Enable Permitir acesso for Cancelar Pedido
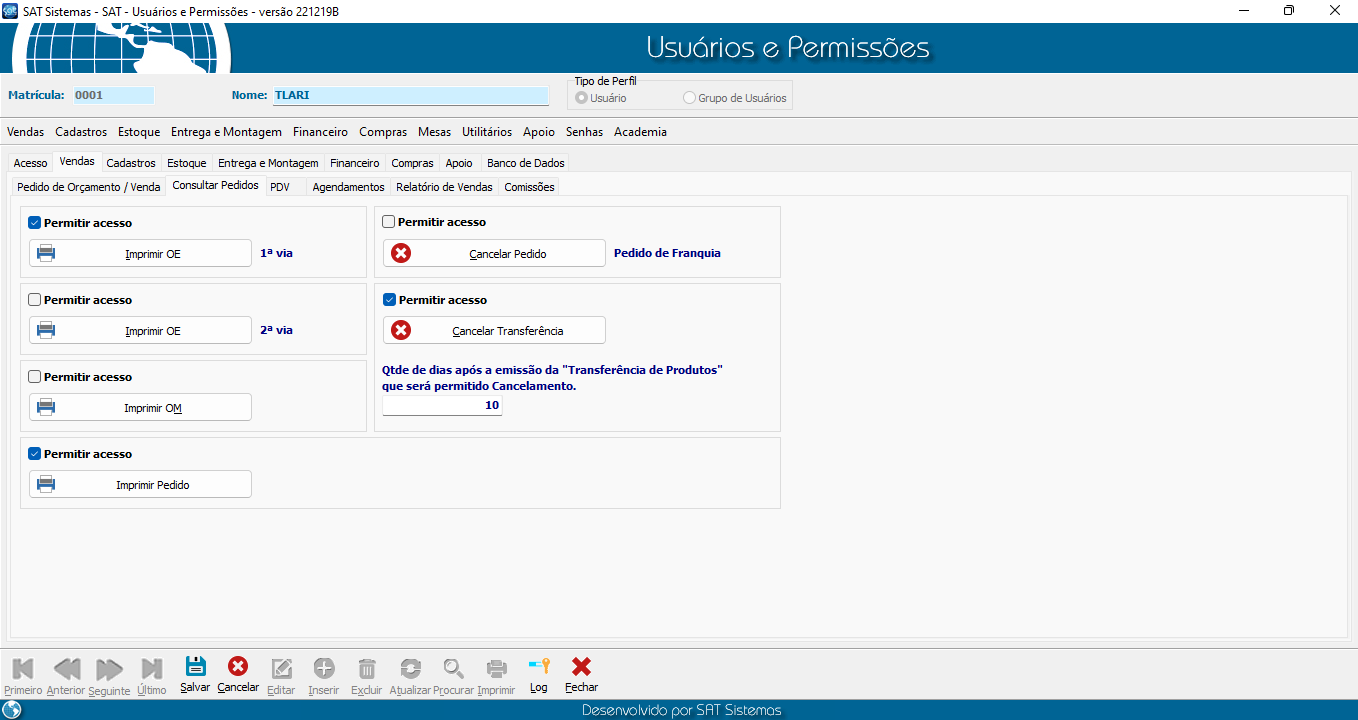 coord(389,222)
